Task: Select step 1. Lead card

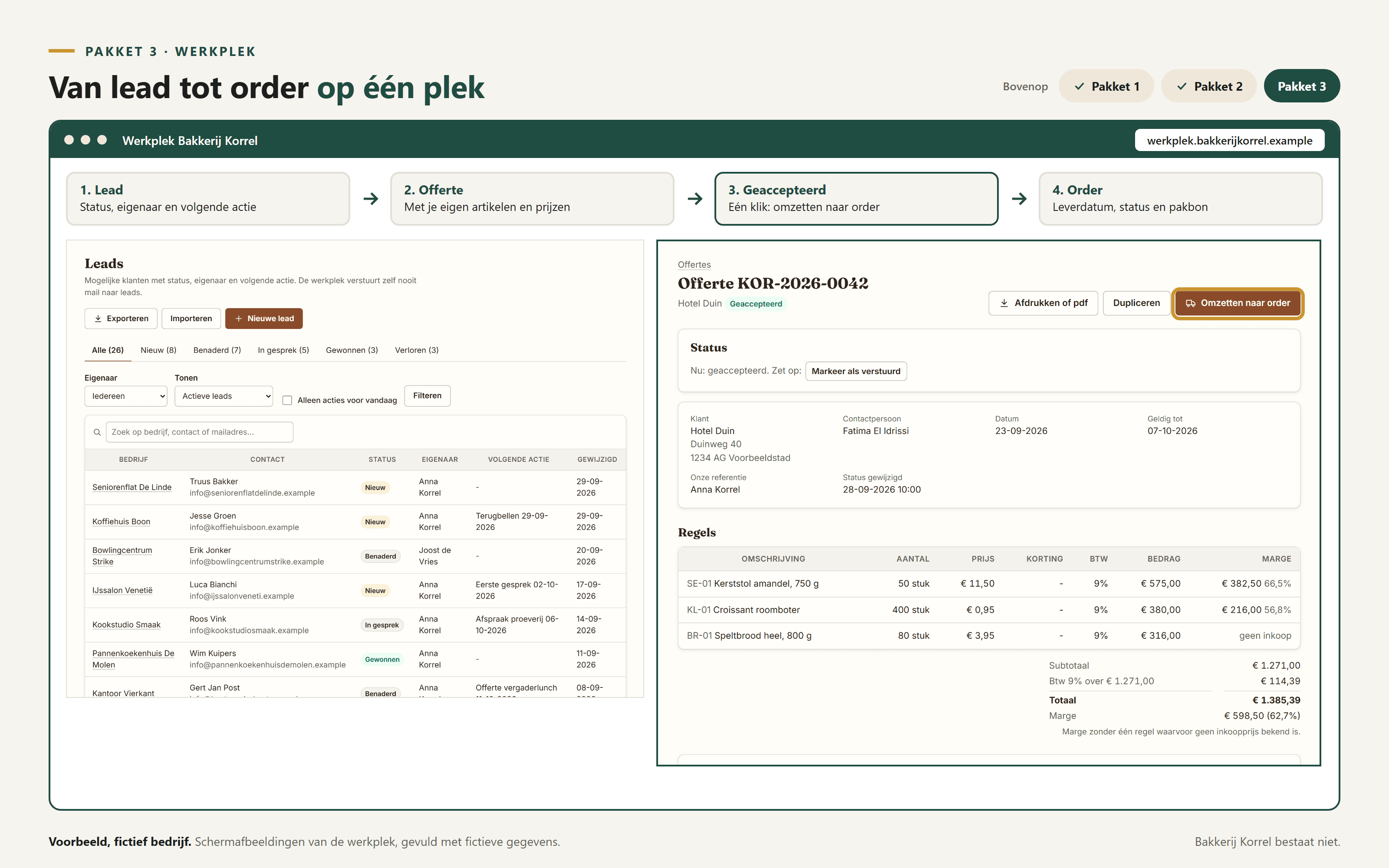Action: (x=208, y=199)
